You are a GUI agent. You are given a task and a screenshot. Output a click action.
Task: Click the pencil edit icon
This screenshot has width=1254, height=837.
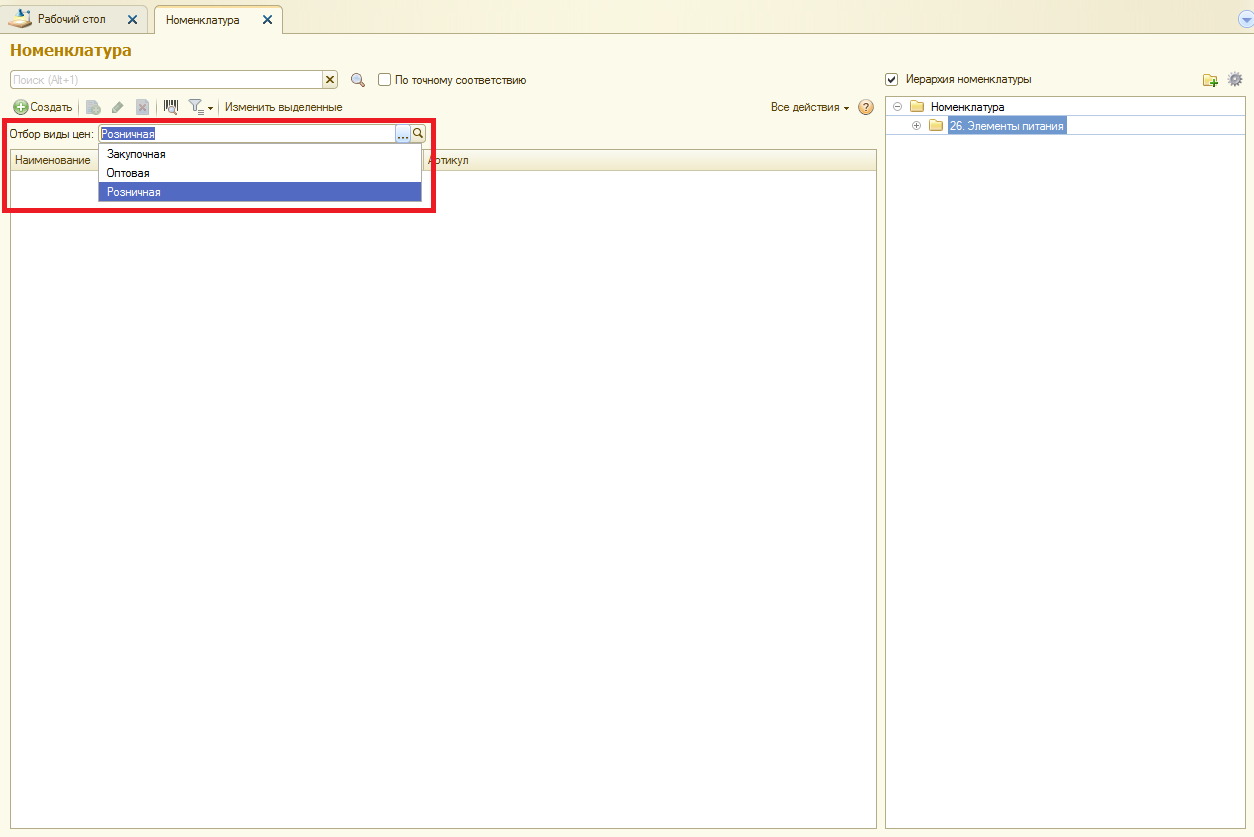(x=118, y=107)
